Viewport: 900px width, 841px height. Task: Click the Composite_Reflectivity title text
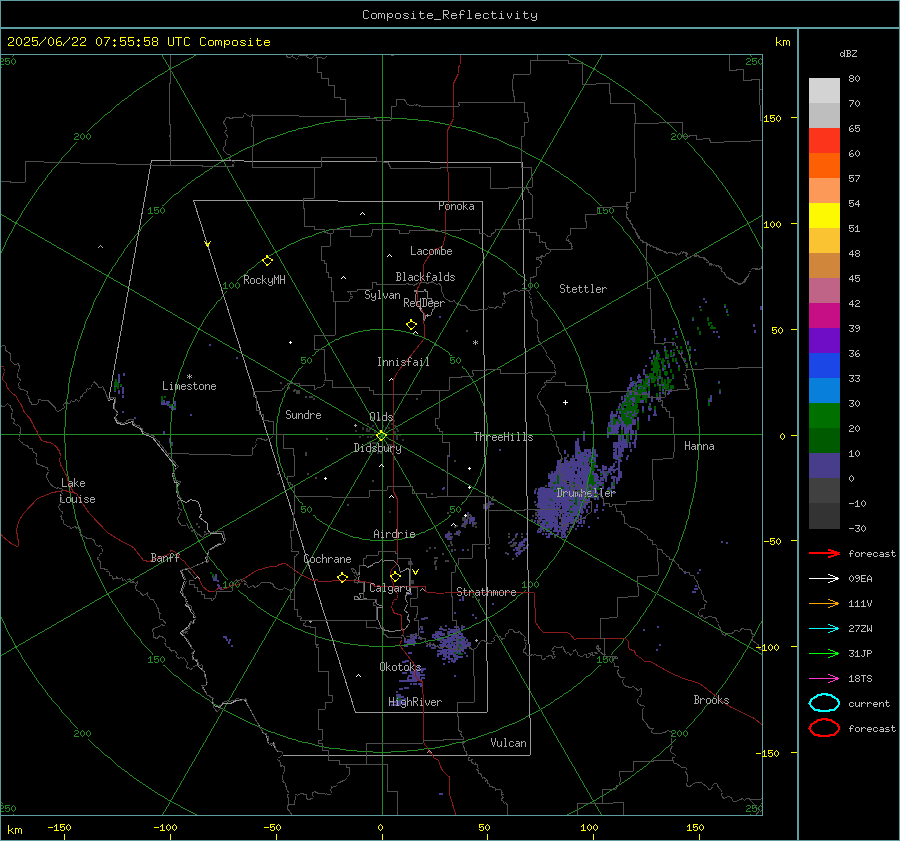click(450, 15)
